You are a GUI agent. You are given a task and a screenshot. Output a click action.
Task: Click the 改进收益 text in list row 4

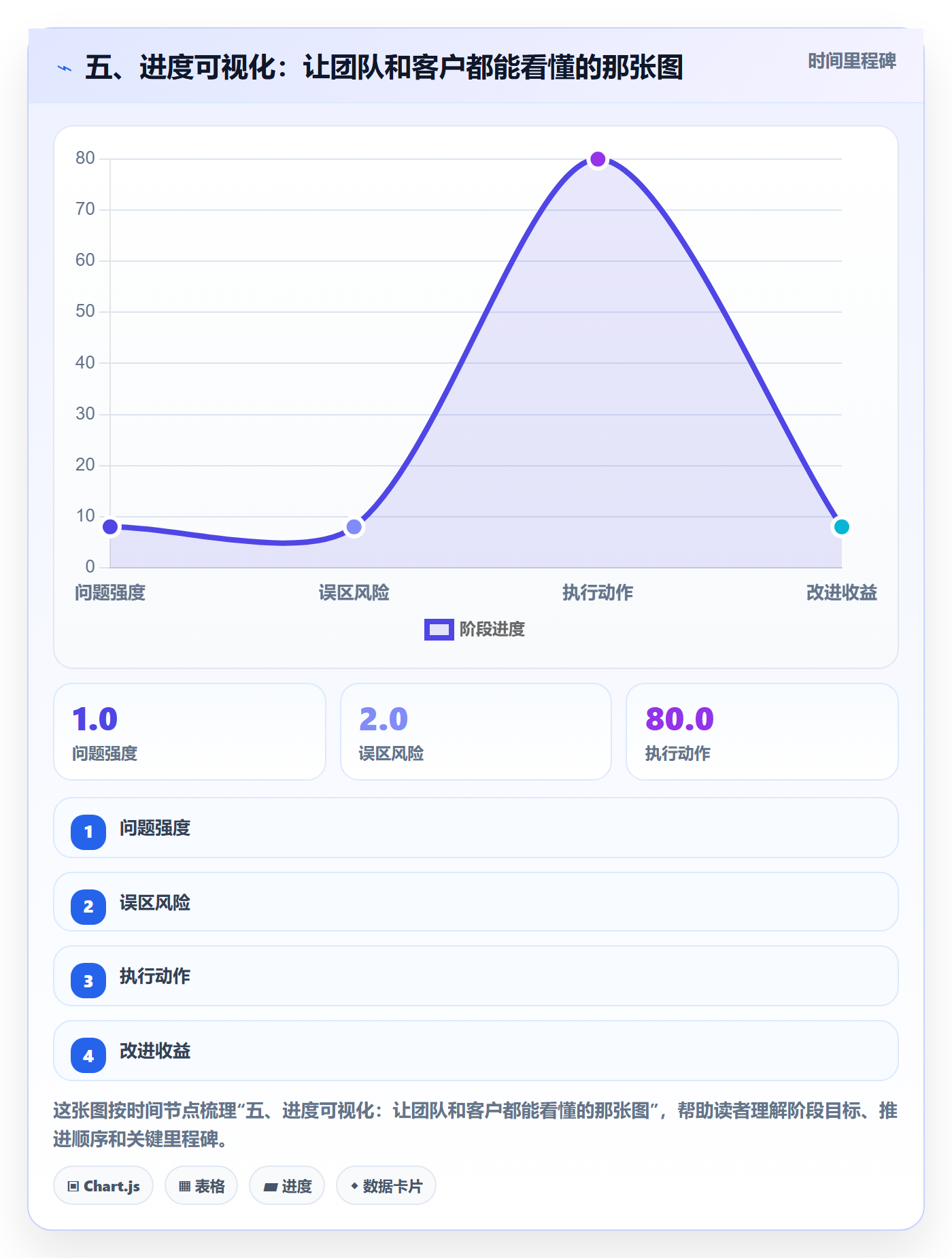(x=155, y=1051)
